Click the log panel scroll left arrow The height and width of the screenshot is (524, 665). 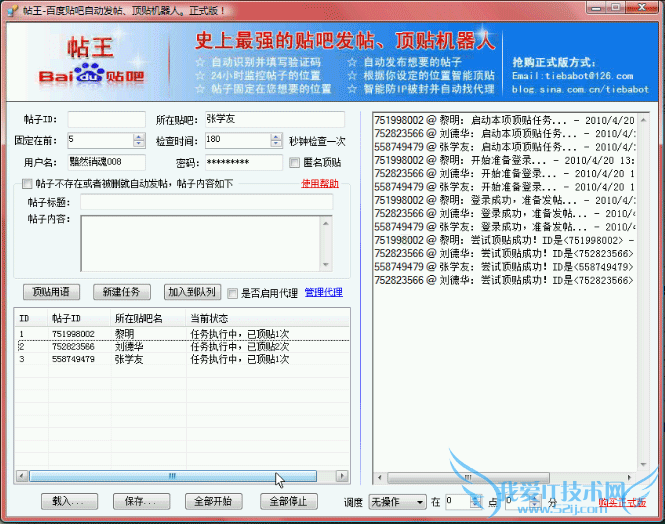coord(380,478)
